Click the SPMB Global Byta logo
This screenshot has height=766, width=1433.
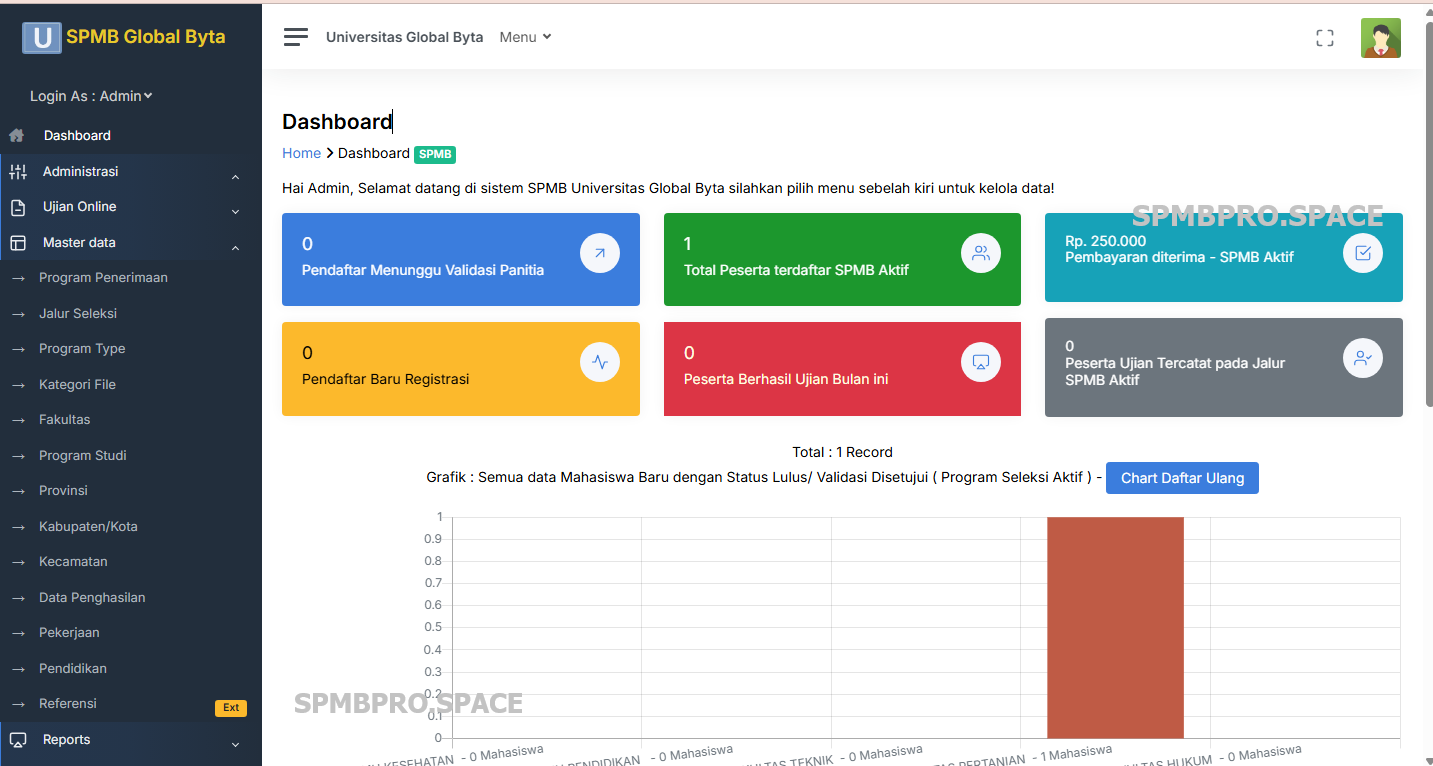[125, 37]
